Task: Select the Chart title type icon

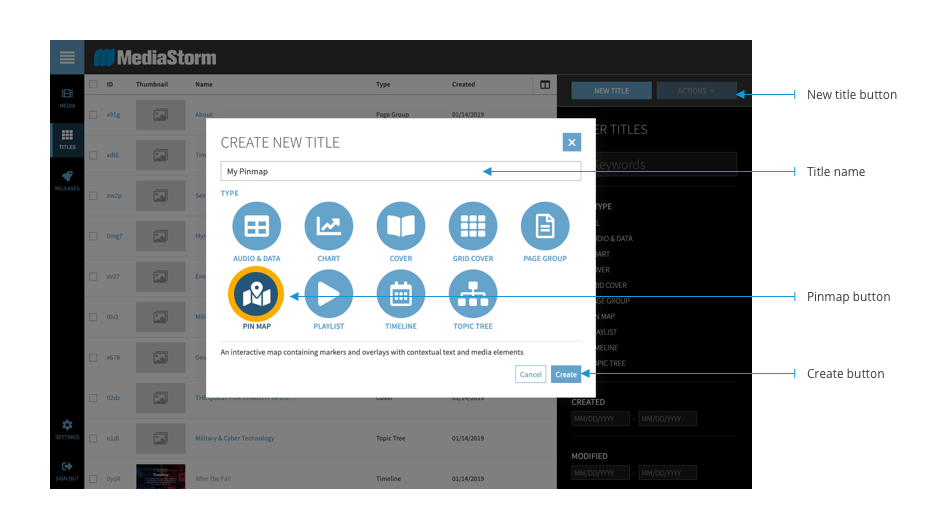Action: point(329,226)
